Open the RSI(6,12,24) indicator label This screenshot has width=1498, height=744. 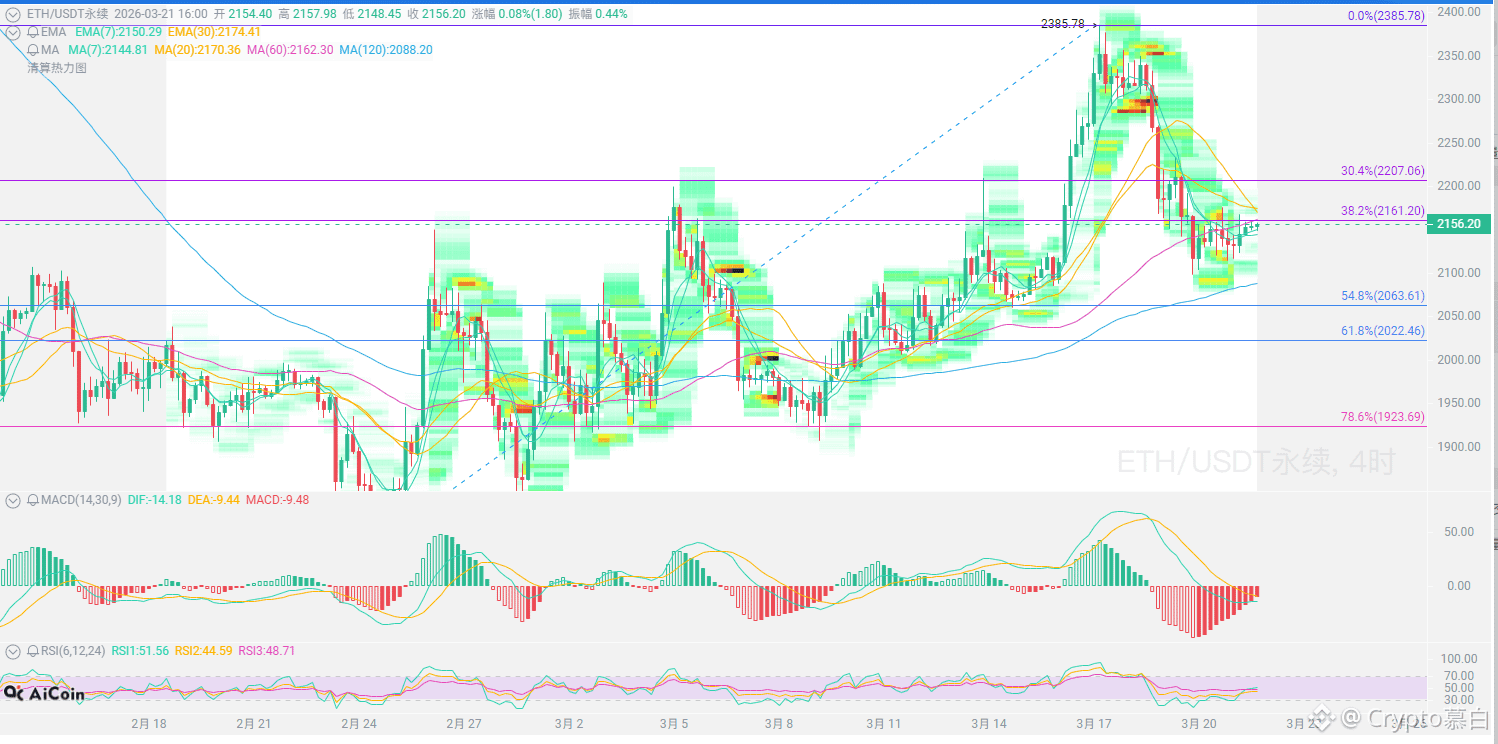[73, 651]
